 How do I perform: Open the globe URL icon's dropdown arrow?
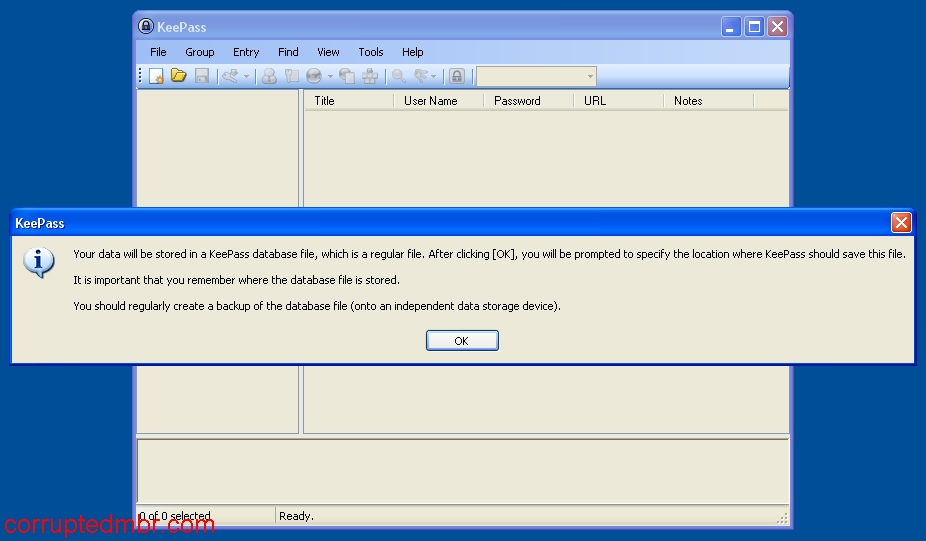point(330,76)
